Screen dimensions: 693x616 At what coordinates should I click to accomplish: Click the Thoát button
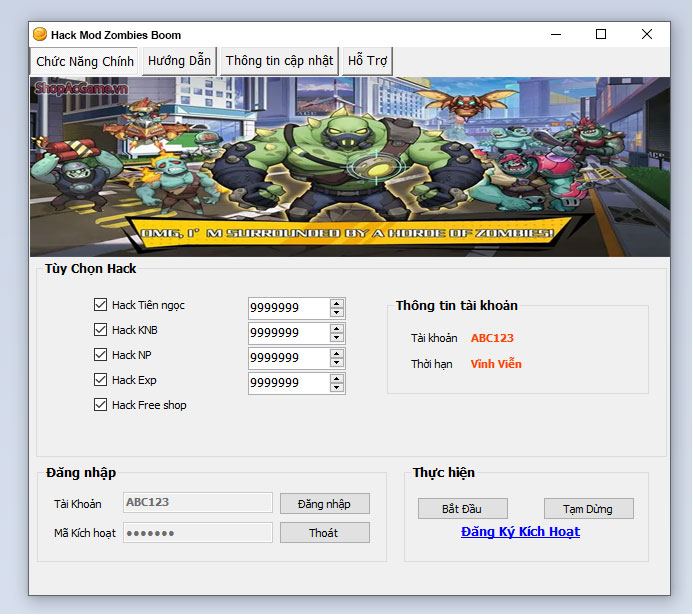pyautogui.click(x=324, y=533)
